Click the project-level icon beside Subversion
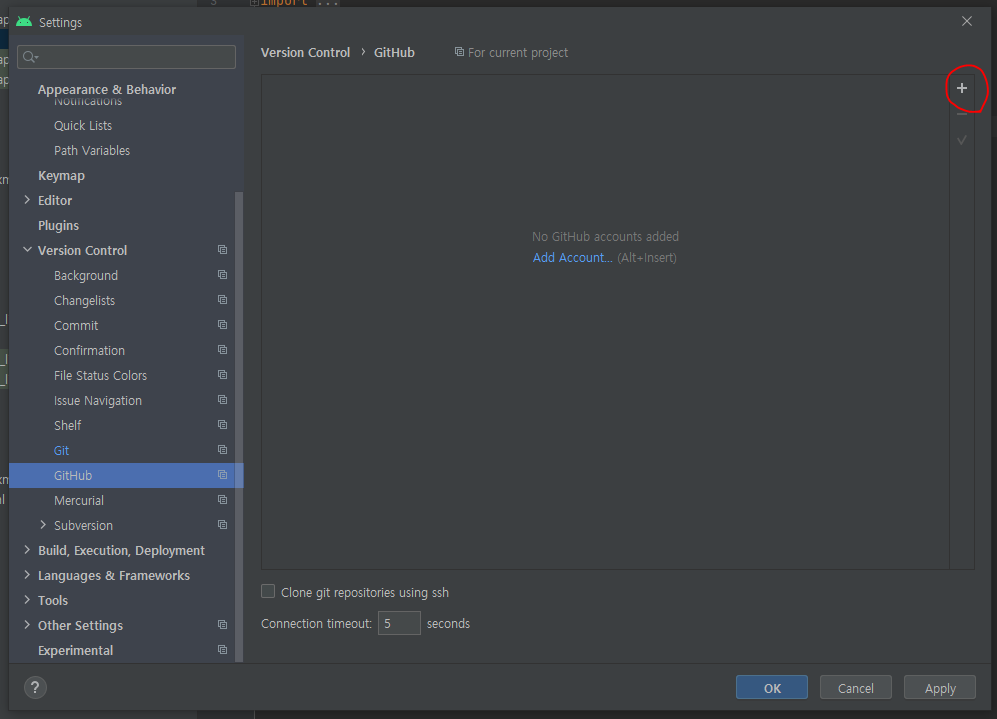Viewport: 997px width, 719px height. coord(222,524)
